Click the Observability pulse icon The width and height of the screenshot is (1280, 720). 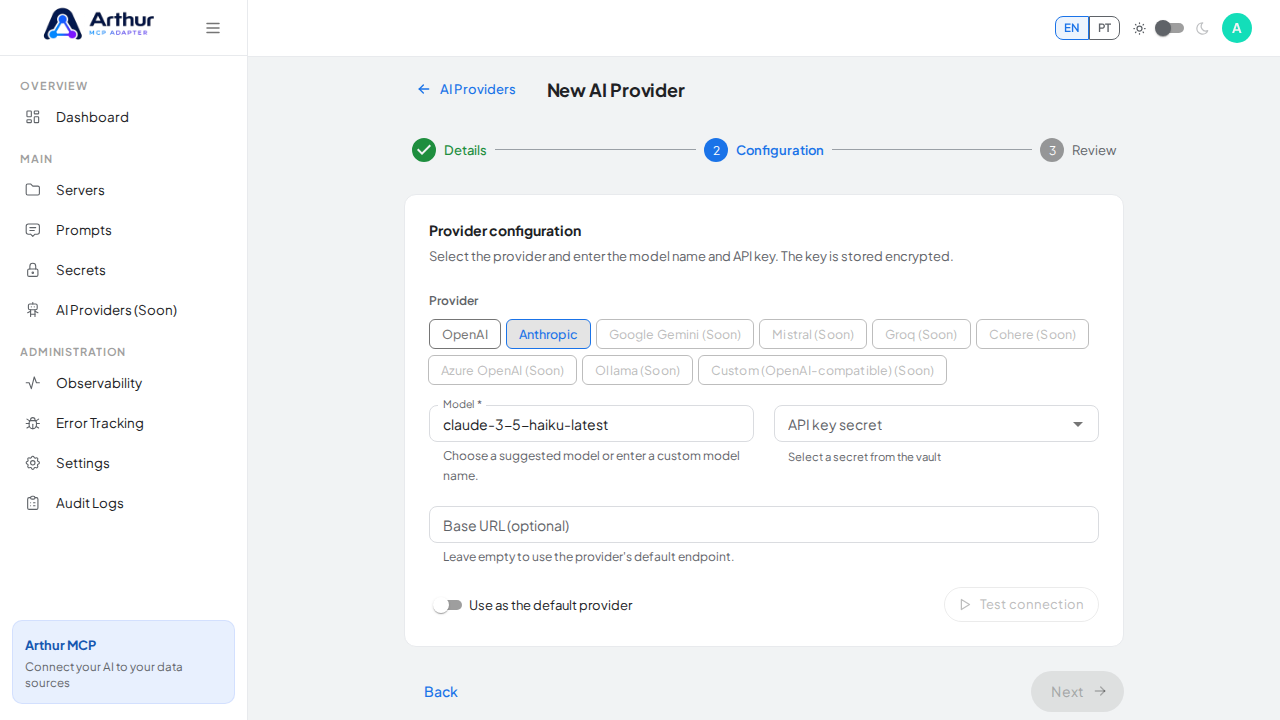click(33, 383)
